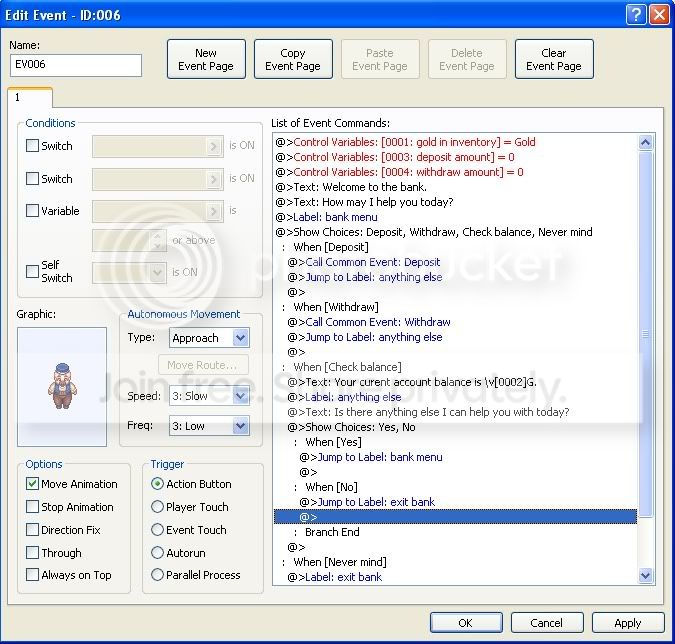The height and width of the screenshot is (644, 675).
Task: Confirm changes with the OK button
Action: coord(466,623)
